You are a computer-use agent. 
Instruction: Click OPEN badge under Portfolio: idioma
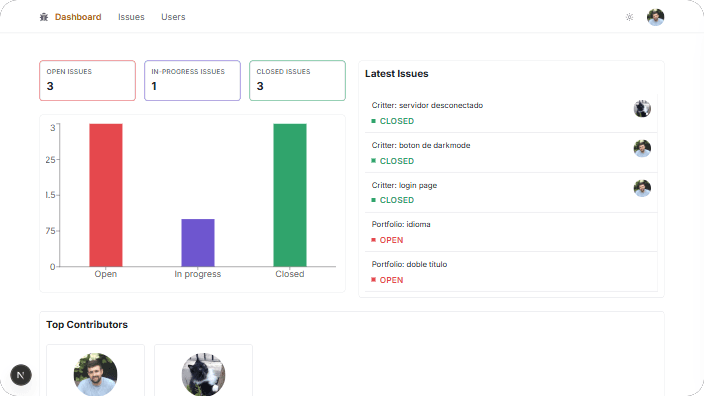pyautogui.click(x=387, y=240)
